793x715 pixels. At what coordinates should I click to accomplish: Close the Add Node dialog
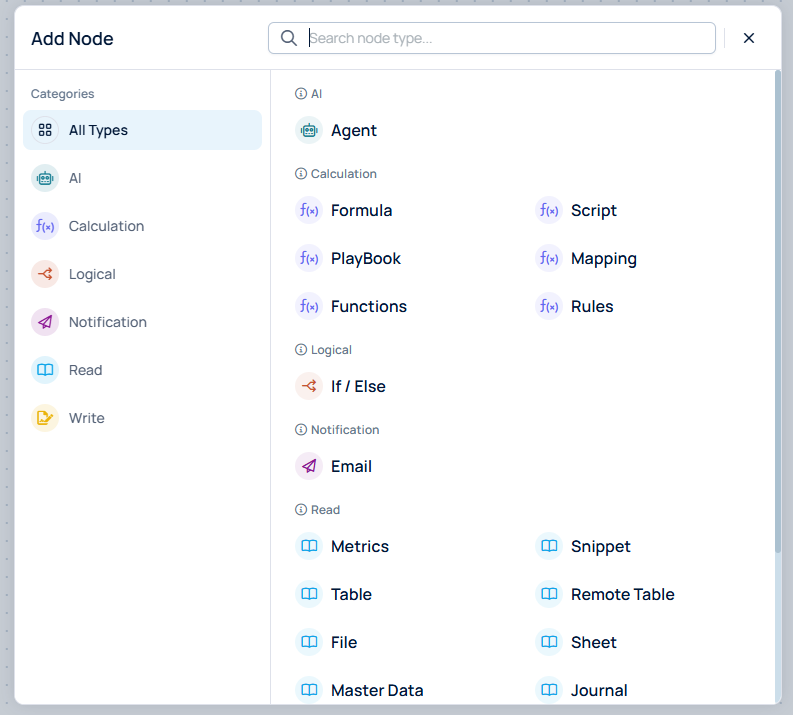click(749, 38)
